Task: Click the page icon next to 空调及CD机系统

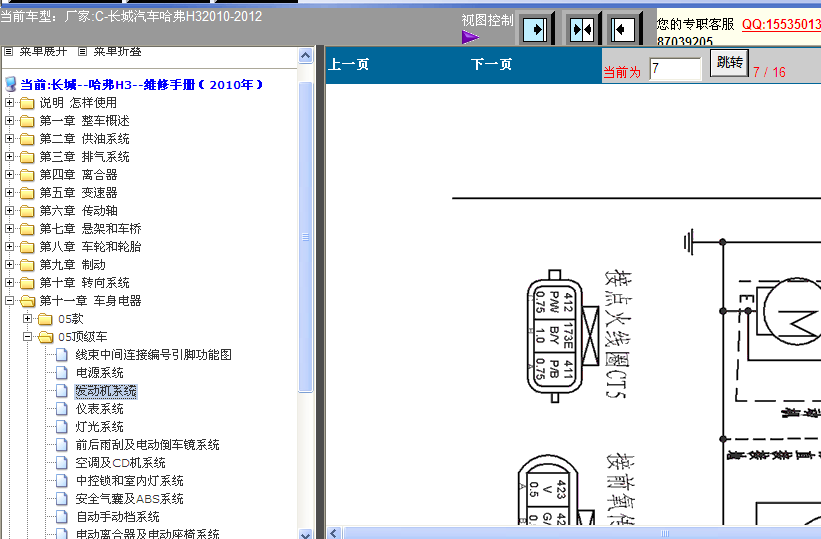Action: tap(62, 463)
